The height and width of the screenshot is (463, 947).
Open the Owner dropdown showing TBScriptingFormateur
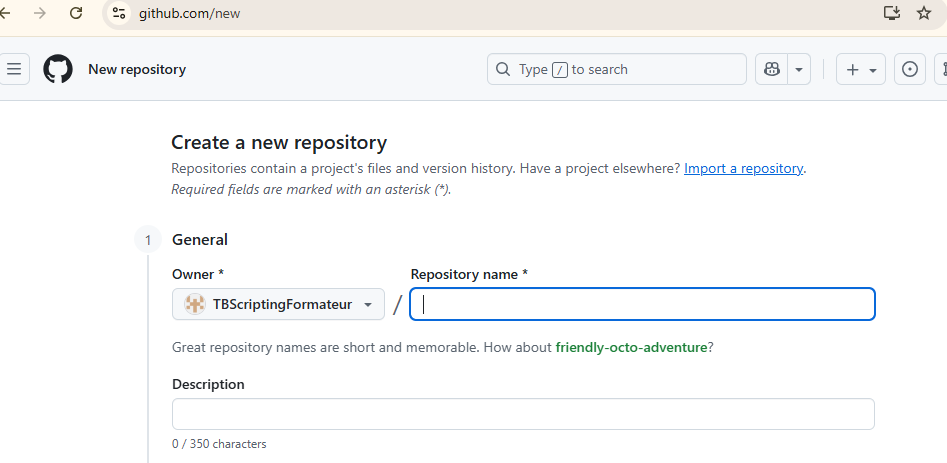tap(278, 304)
